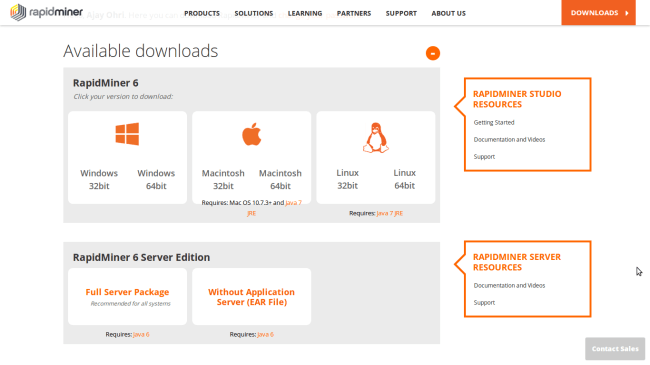This screenshot has height=365, width=650.
Task: Click the arrow icon on Downloads button
Action: [x=627, y=13]
